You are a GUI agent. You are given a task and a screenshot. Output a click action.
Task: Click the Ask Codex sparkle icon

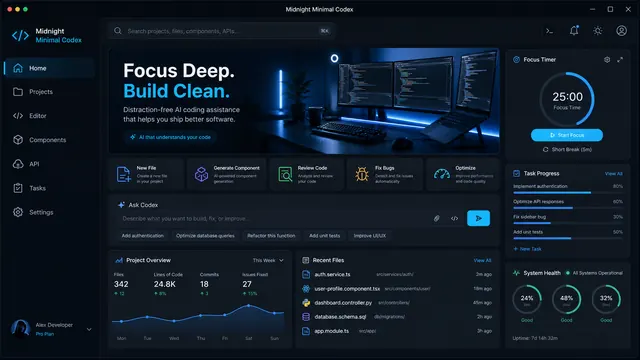point(121,205)
